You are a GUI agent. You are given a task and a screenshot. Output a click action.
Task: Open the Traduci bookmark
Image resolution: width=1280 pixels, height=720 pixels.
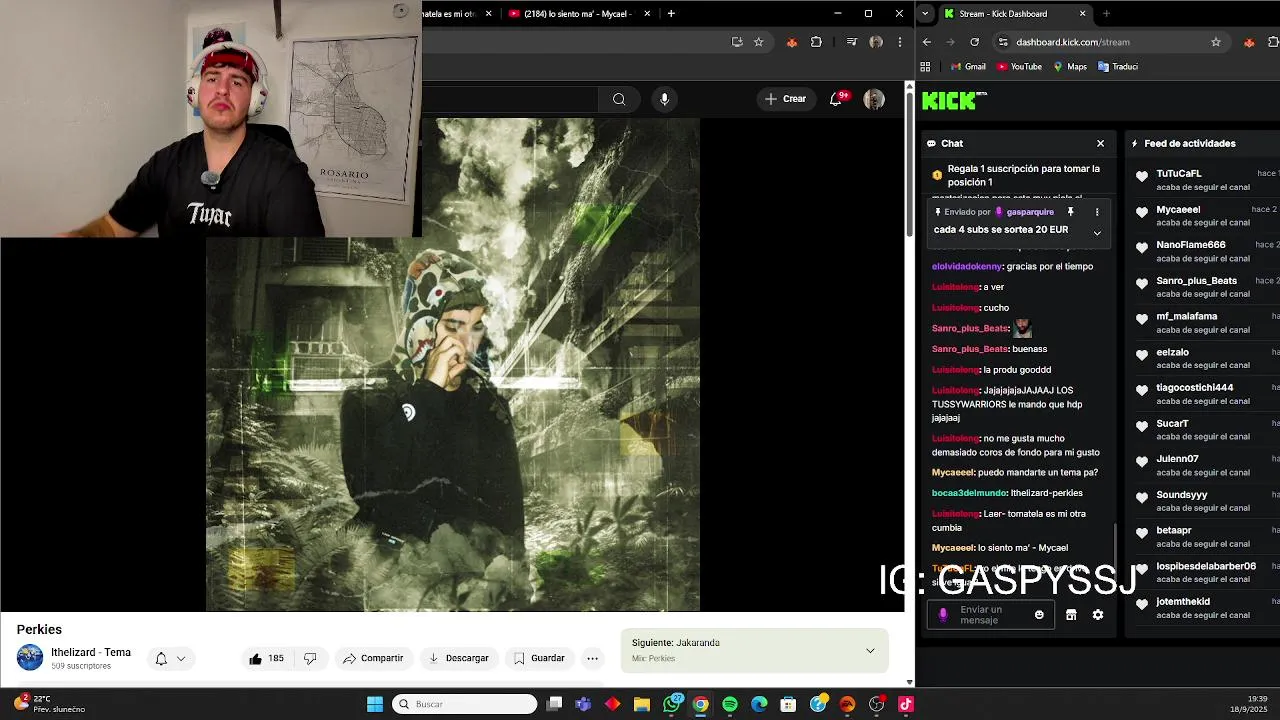coord(1118,67)
